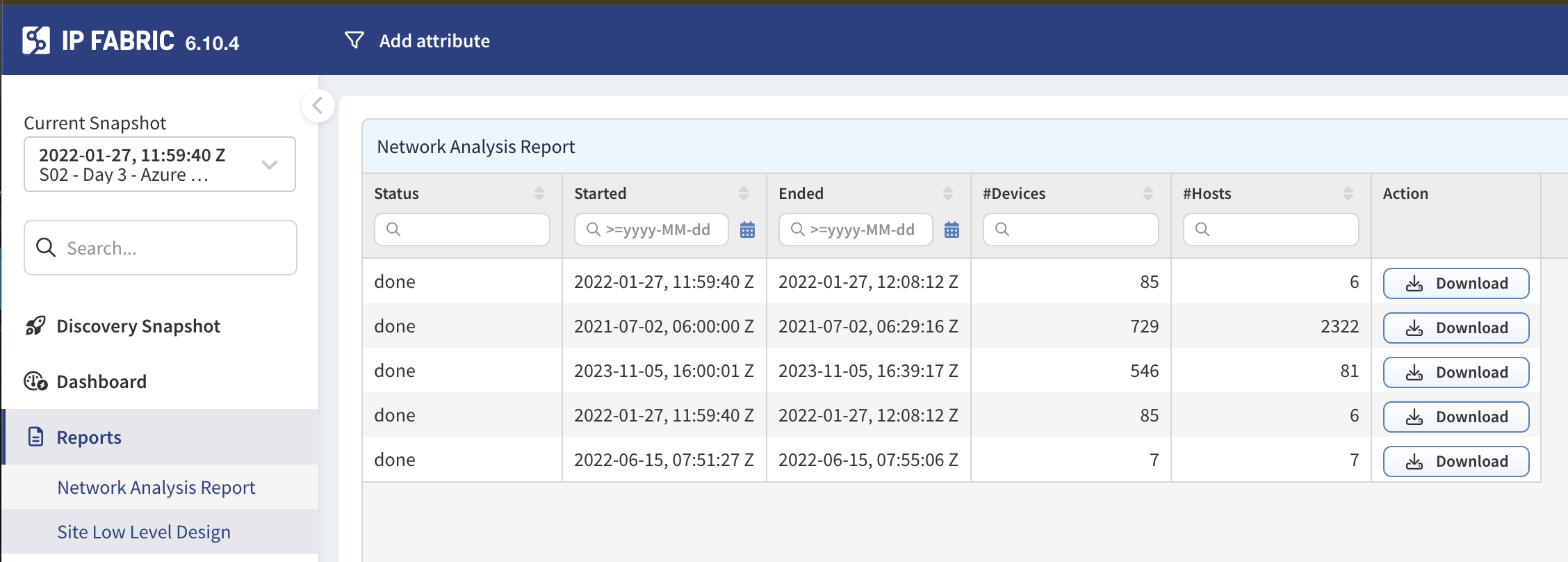Image resolution: width=1568 pixels, height=562 pixels.
Task: Sort table by Started column arrows
Action: 744,193
